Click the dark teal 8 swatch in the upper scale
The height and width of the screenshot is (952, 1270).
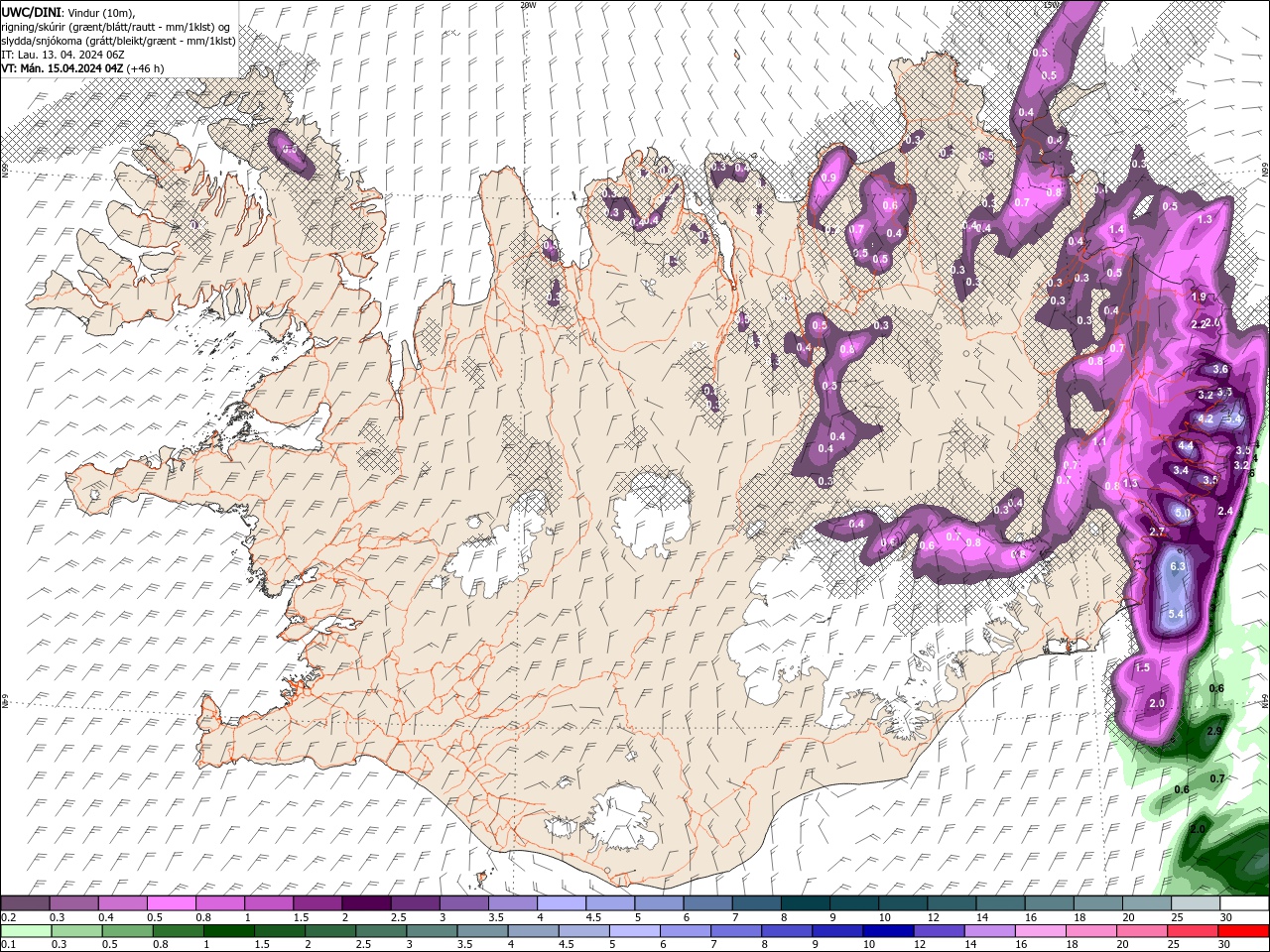click(x=806, y=903)
